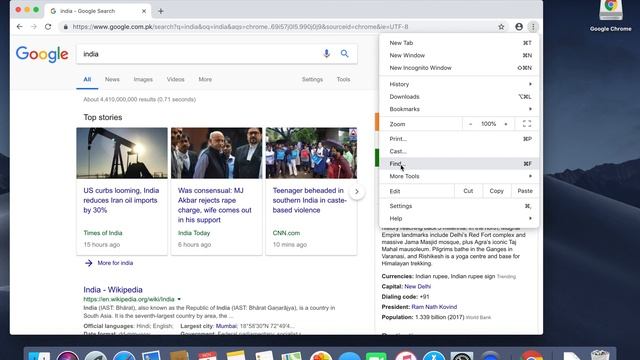This screenshot has width=640, height=360.
Task: Open the MJ Akbar story thumbnail
Action: (216, 153)
